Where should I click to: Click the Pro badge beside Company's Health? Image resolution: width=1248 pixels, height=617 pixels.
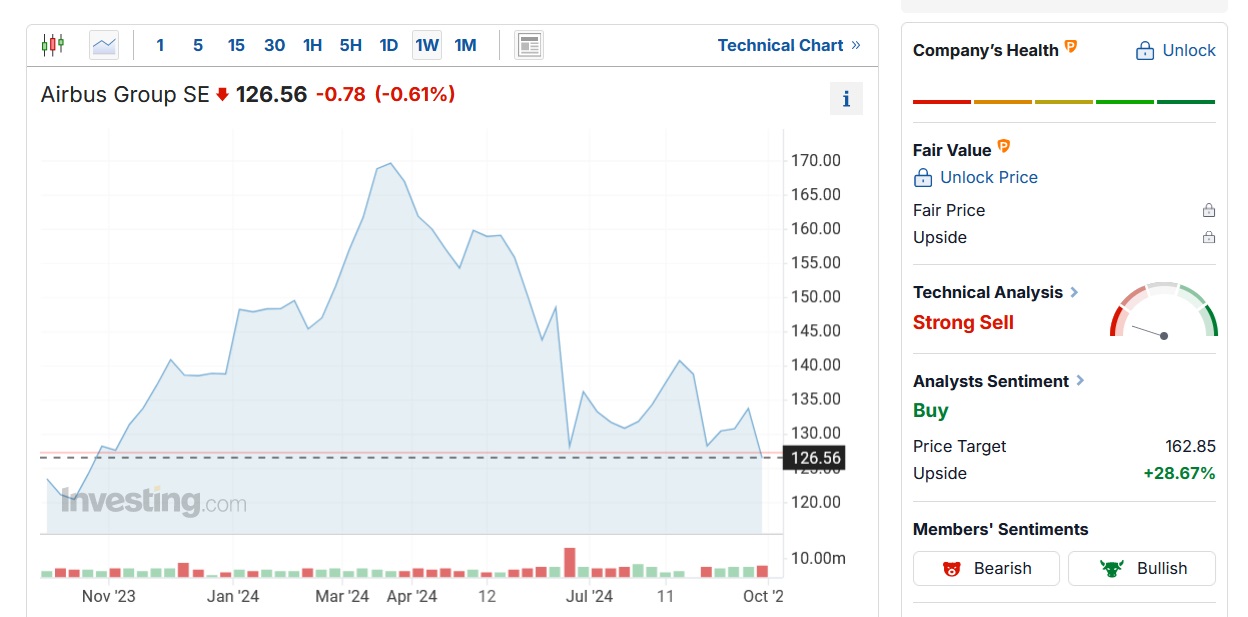tap(1071, 46)
